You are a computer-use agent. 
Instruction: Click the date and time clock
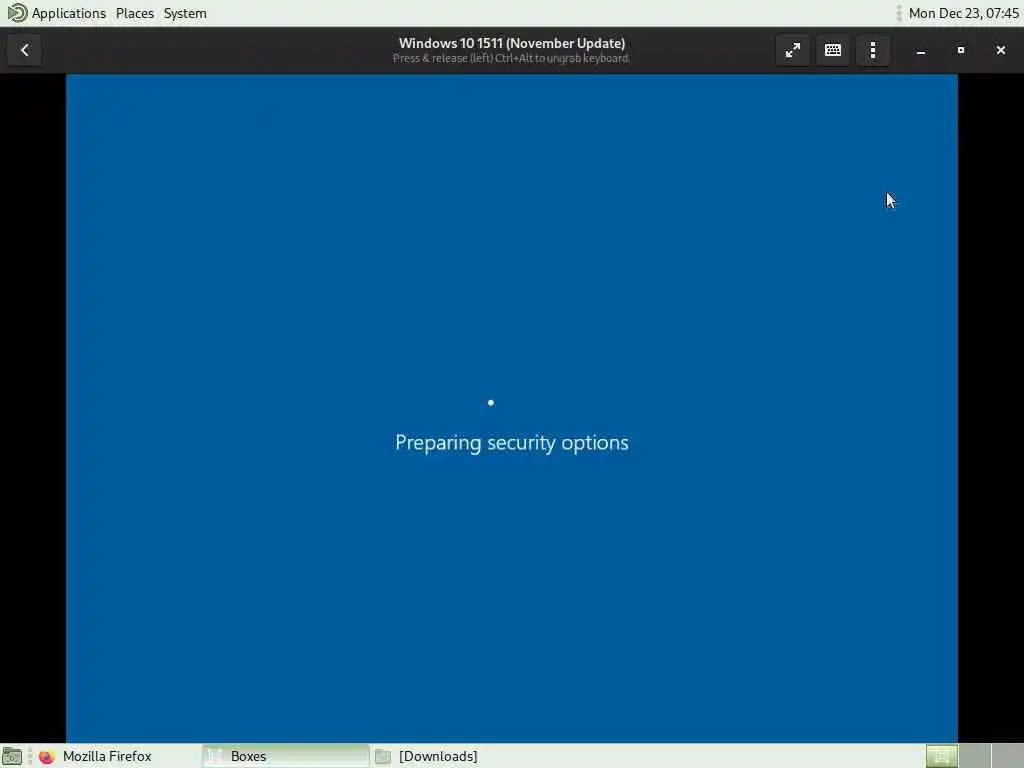pos(963,13)
